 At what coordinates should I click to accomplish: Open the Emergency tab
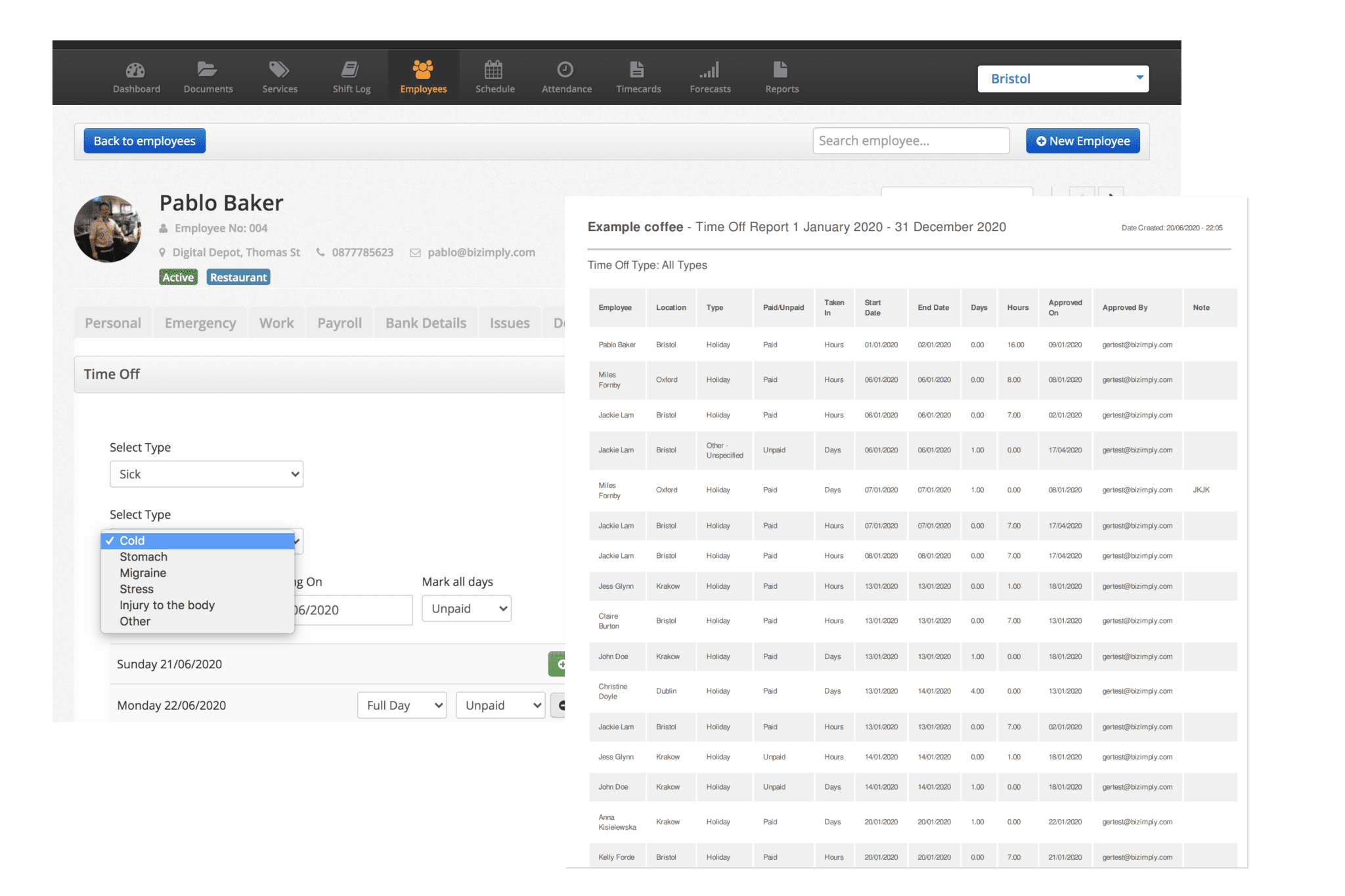[199, 322]
